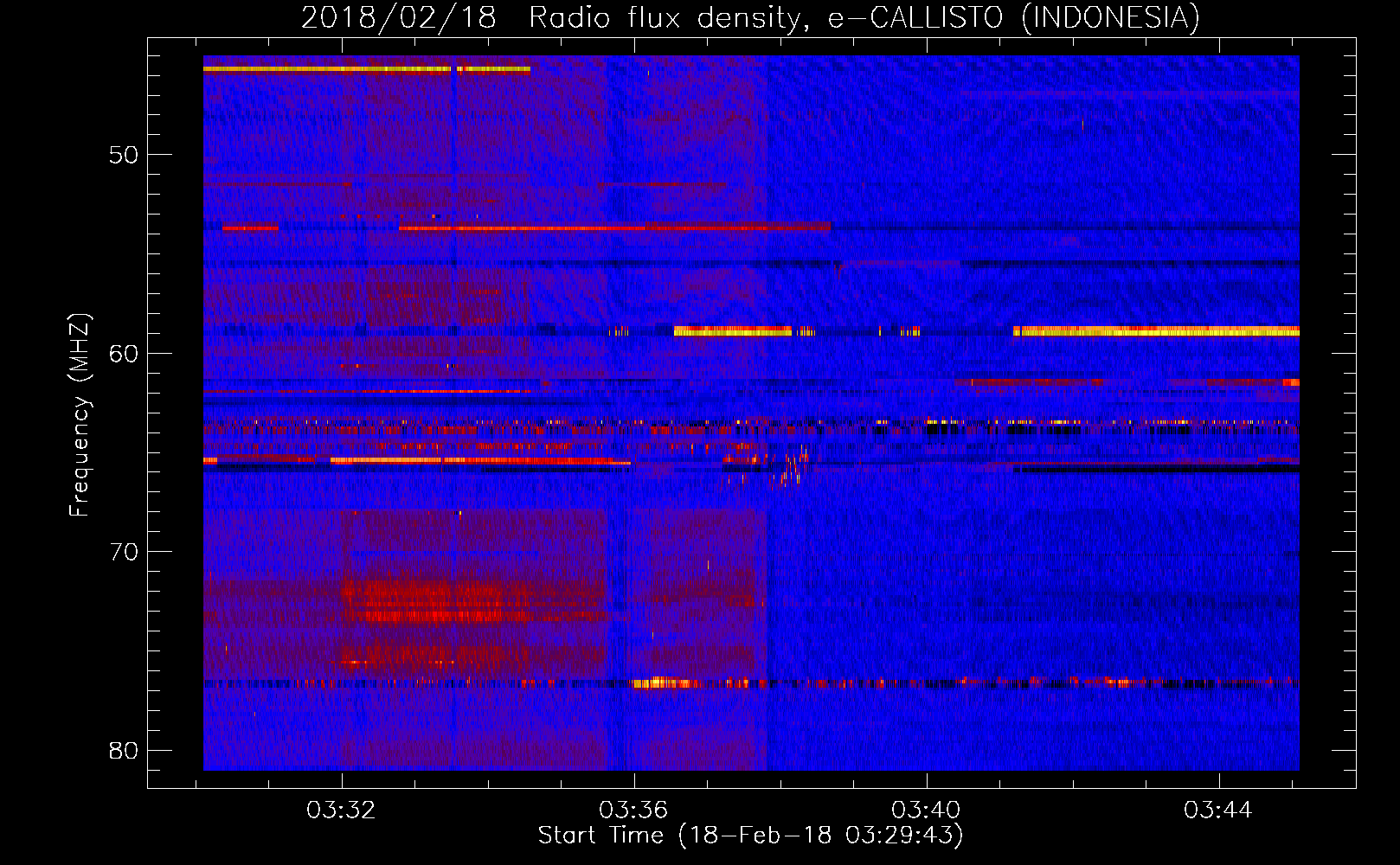Click the 03:36 time tick label
The image size is (1400, 865).
pos(633,811)
